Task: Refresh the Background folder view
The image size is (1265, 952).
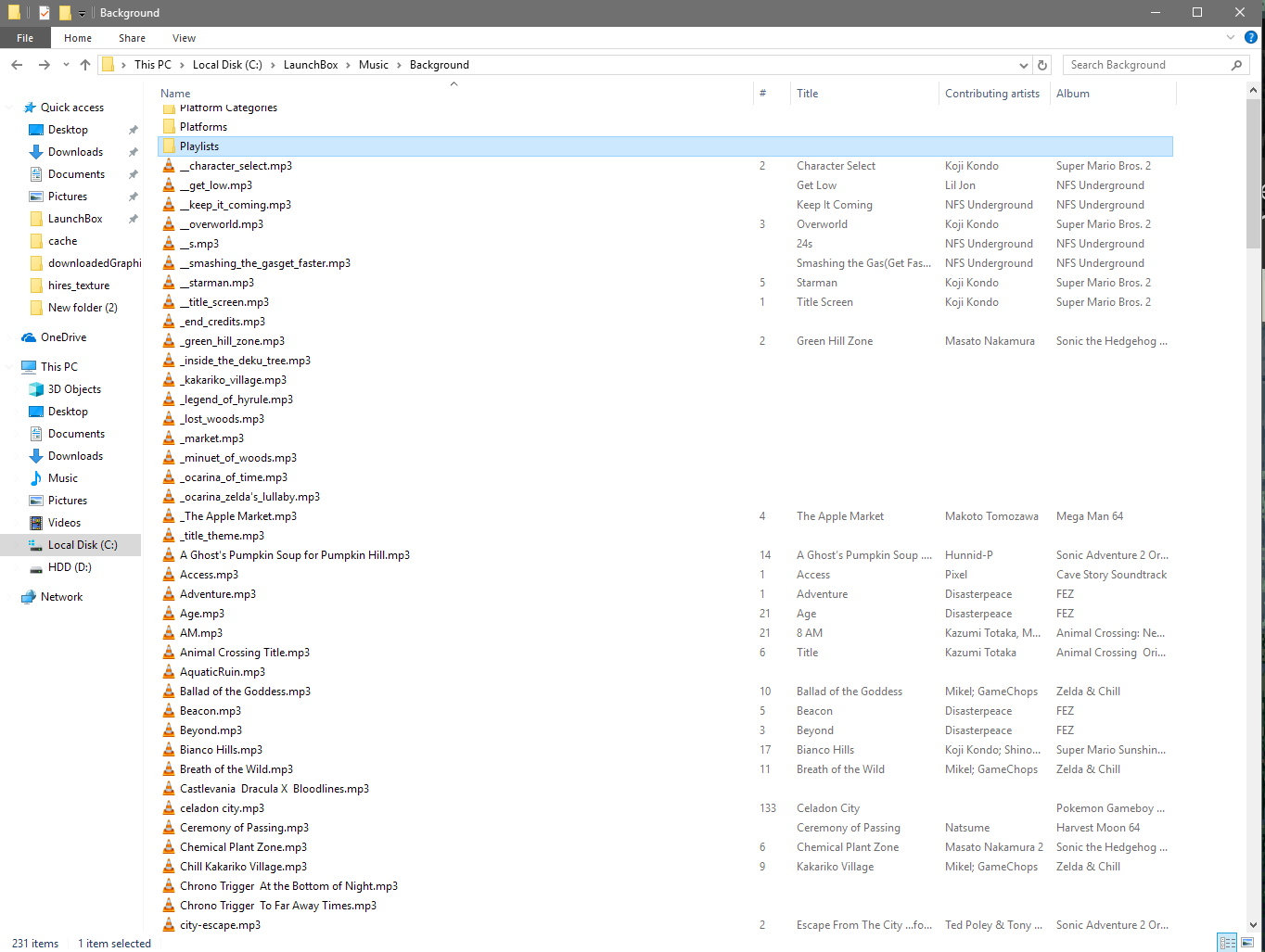Action: (1042, 65)
